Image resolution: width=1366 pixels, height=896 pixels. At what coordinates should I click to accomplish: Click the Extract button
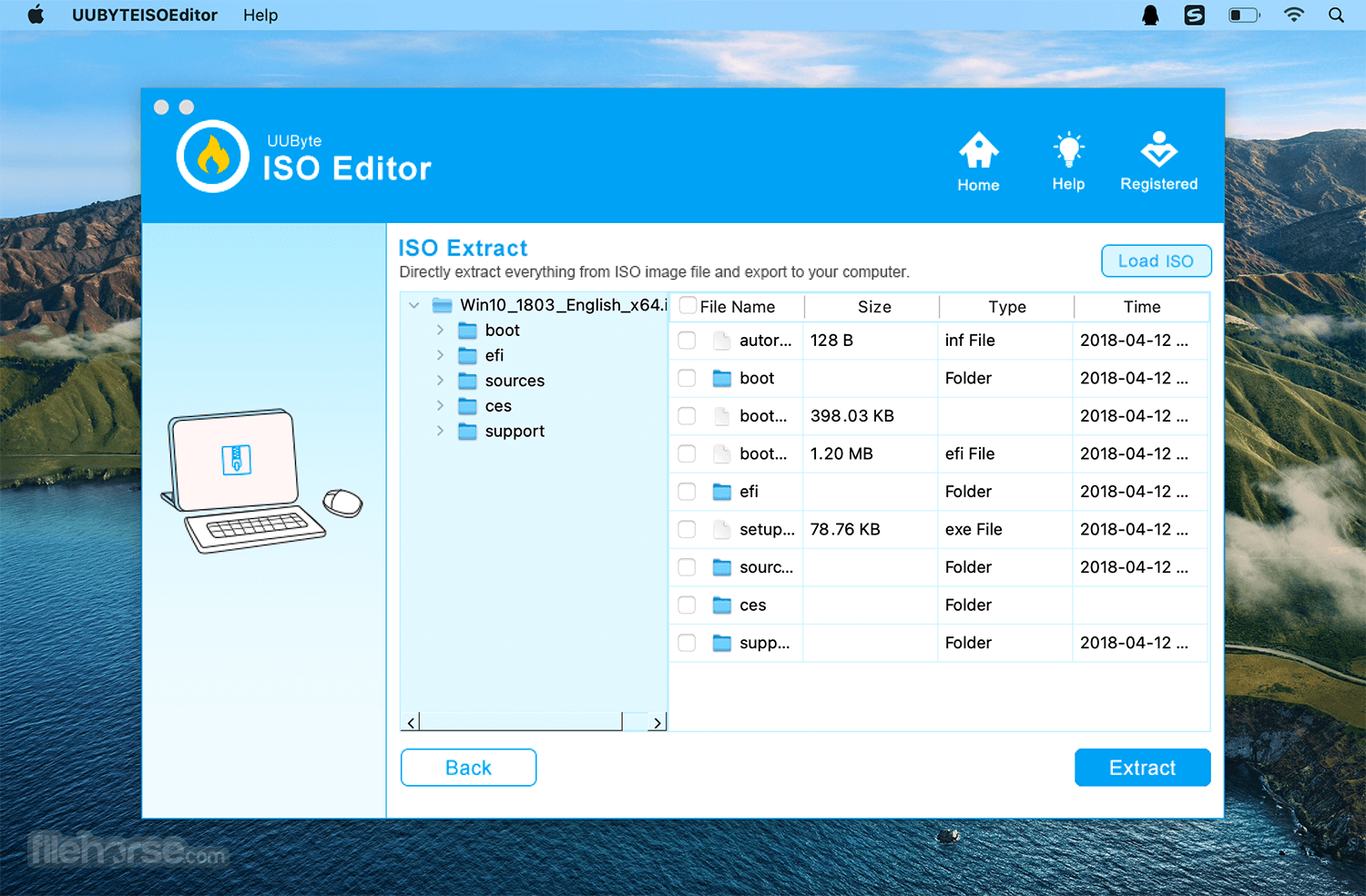[1143, 768]
